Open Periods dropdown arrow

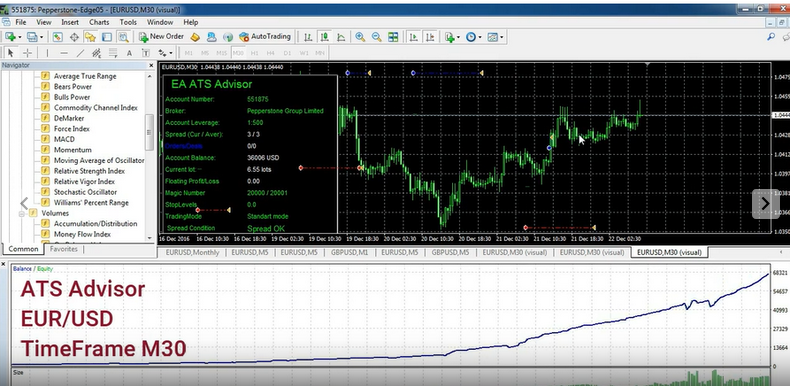tap(480, 37)
